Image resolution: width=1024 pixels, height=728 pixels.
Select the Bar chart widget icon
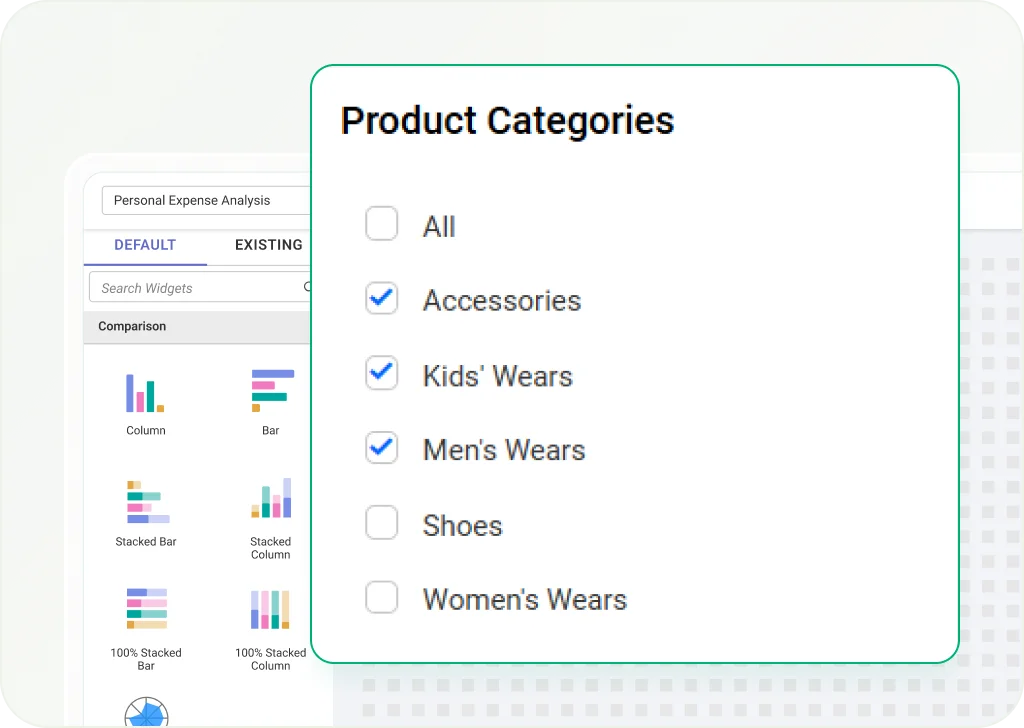point(271,391)
